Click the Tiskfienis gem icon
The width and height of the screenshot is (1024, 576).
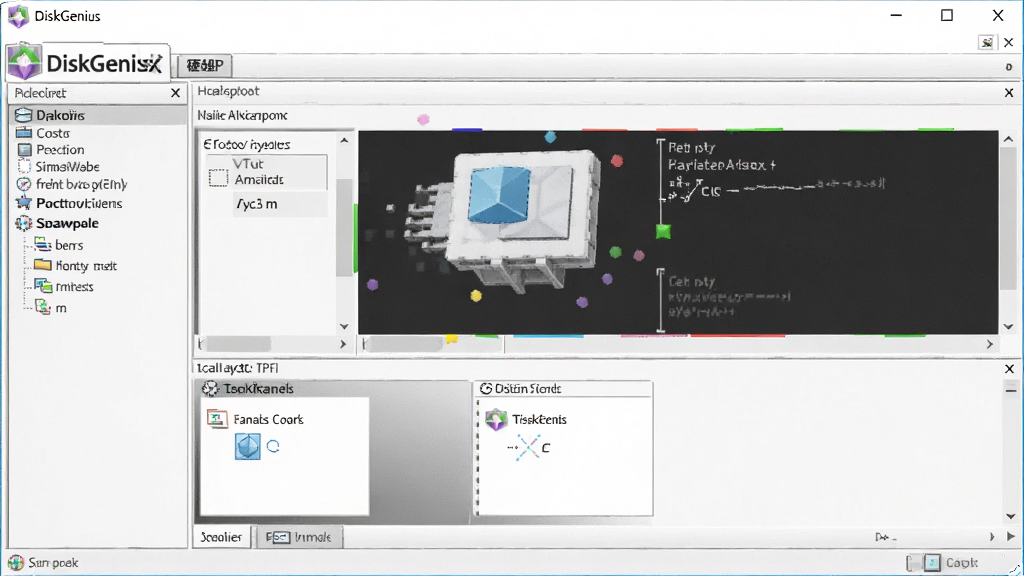[x=496, y=419]
